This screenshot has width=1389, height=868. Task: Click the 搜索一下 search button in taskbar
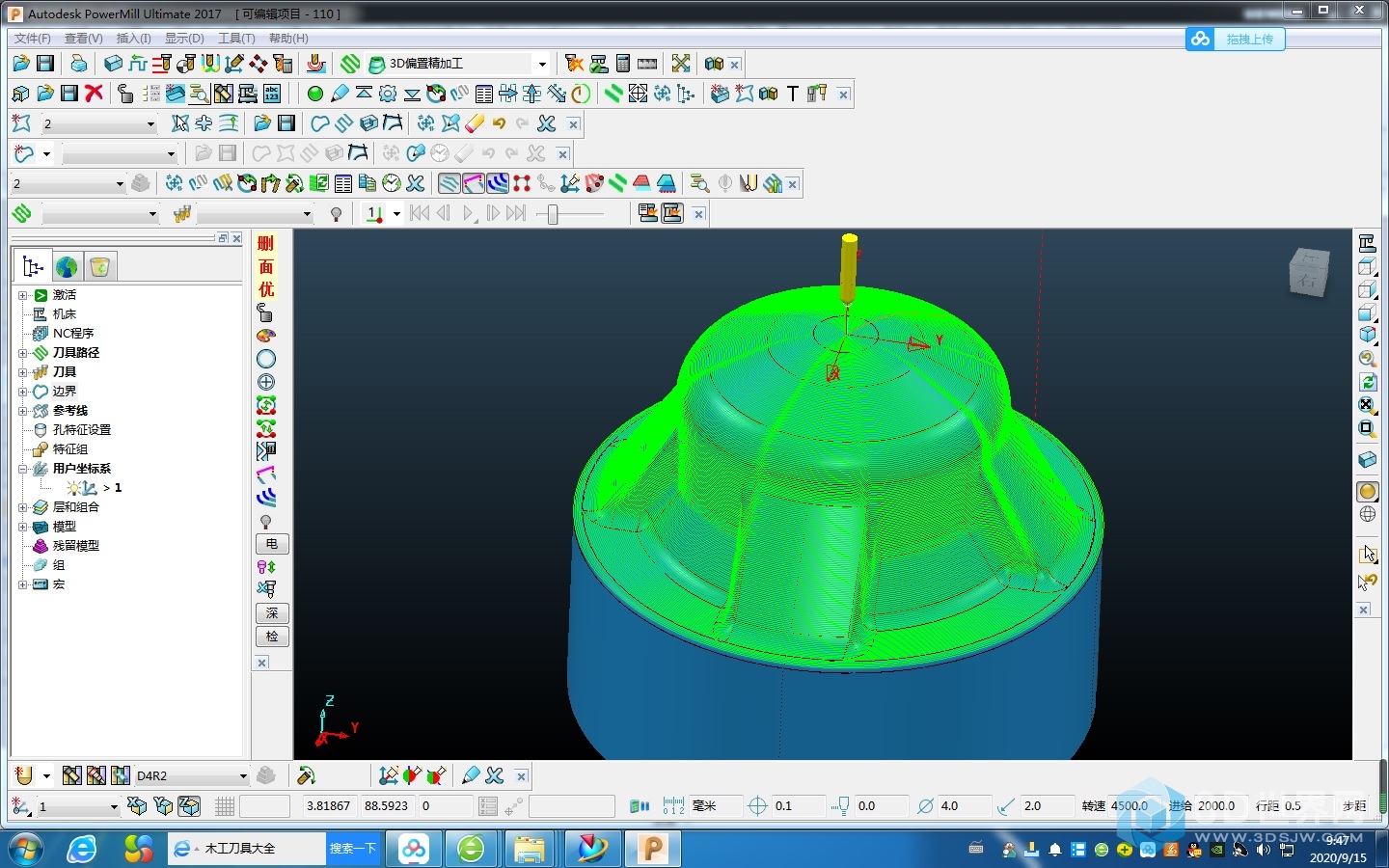(x=352, y=849)
